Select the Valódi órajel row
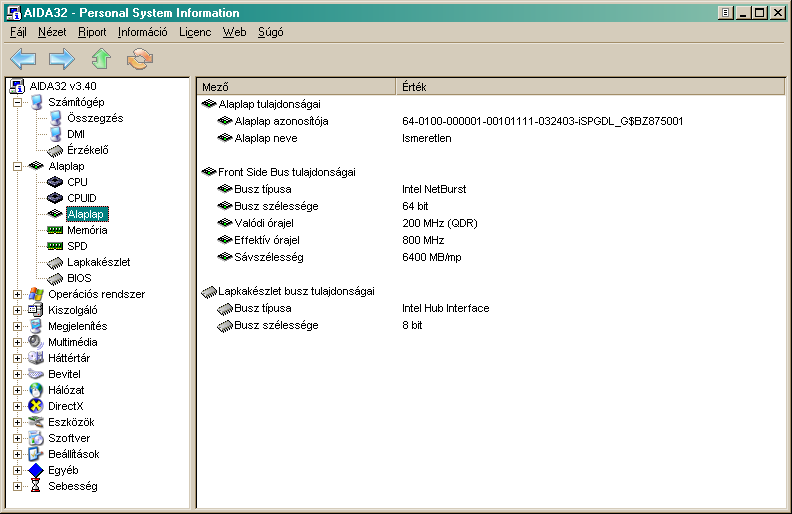The height and width of the screenshot is (514, 792). tap(491, 223)
